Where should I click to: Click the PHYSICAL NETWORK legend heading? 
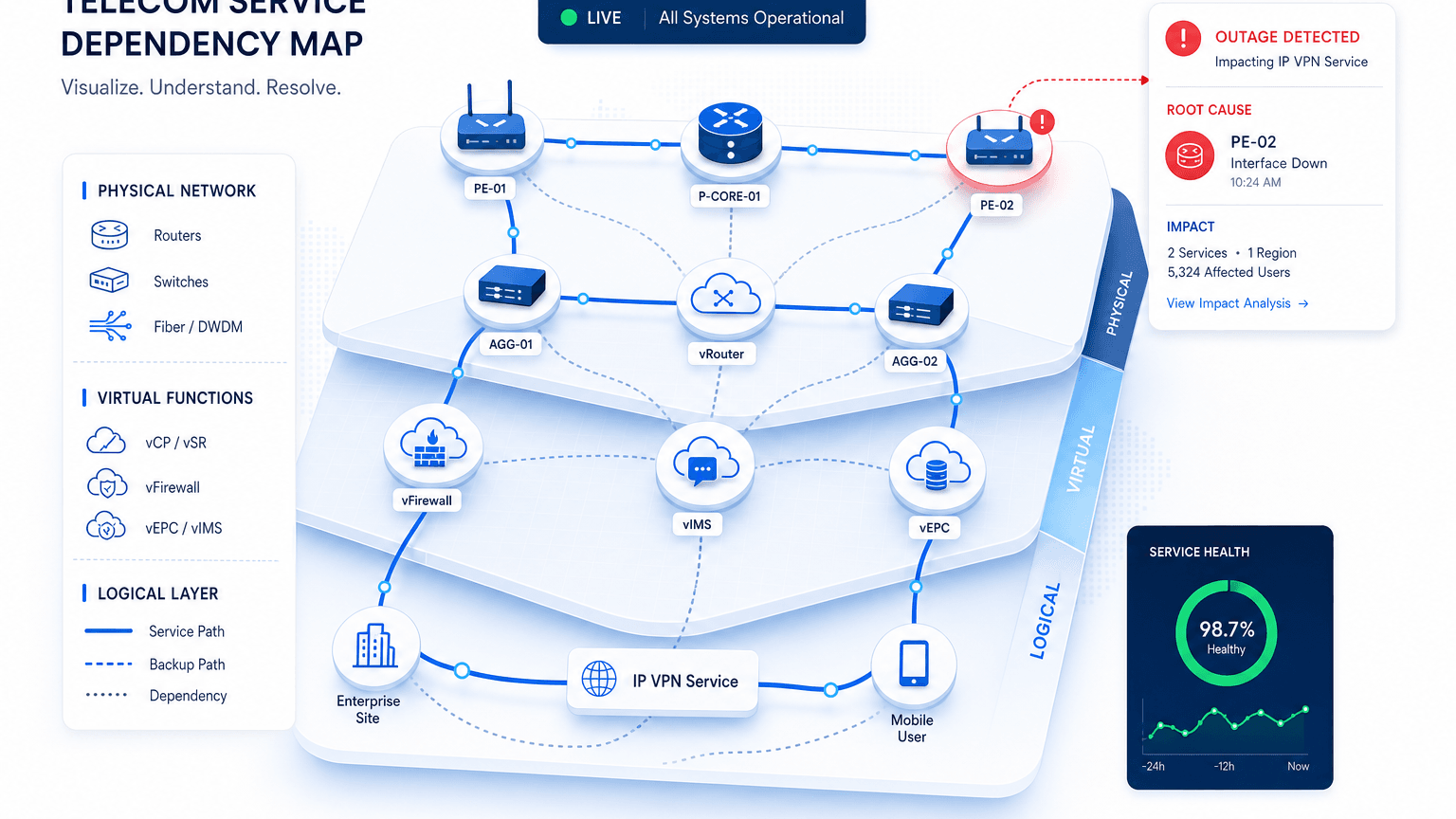176,191
